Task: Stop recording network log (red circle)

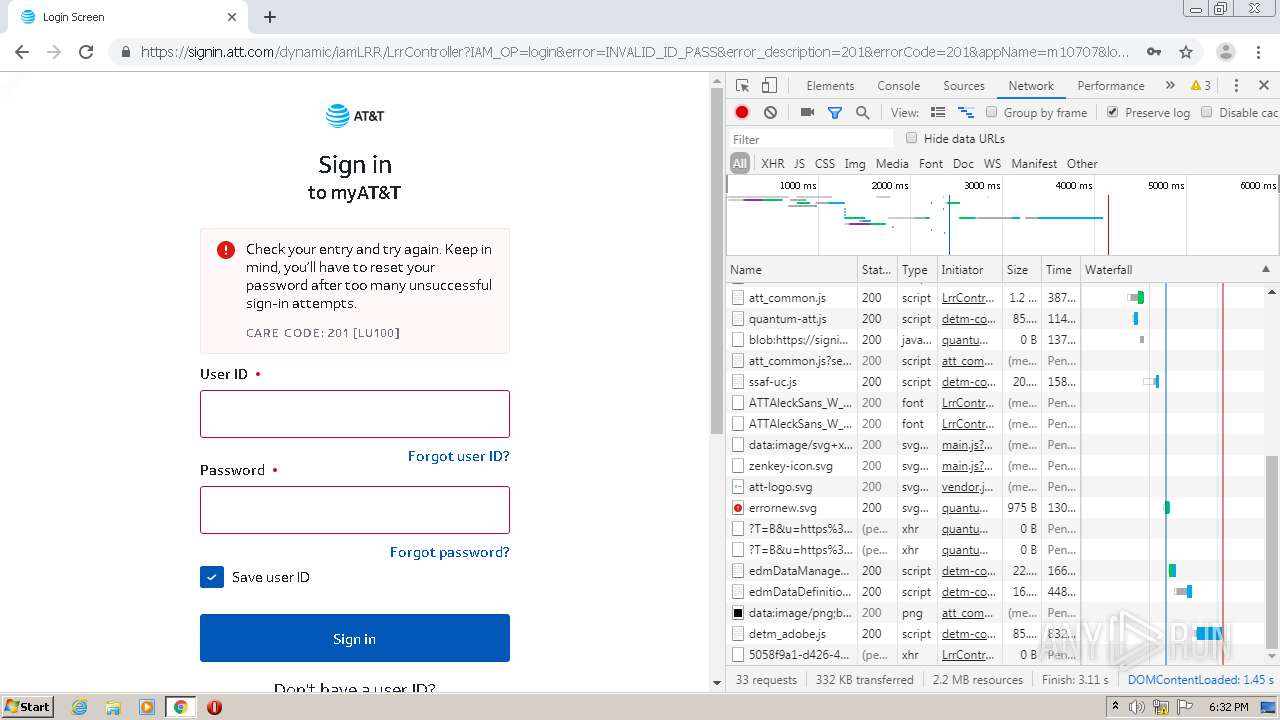Action: [742, 113]
